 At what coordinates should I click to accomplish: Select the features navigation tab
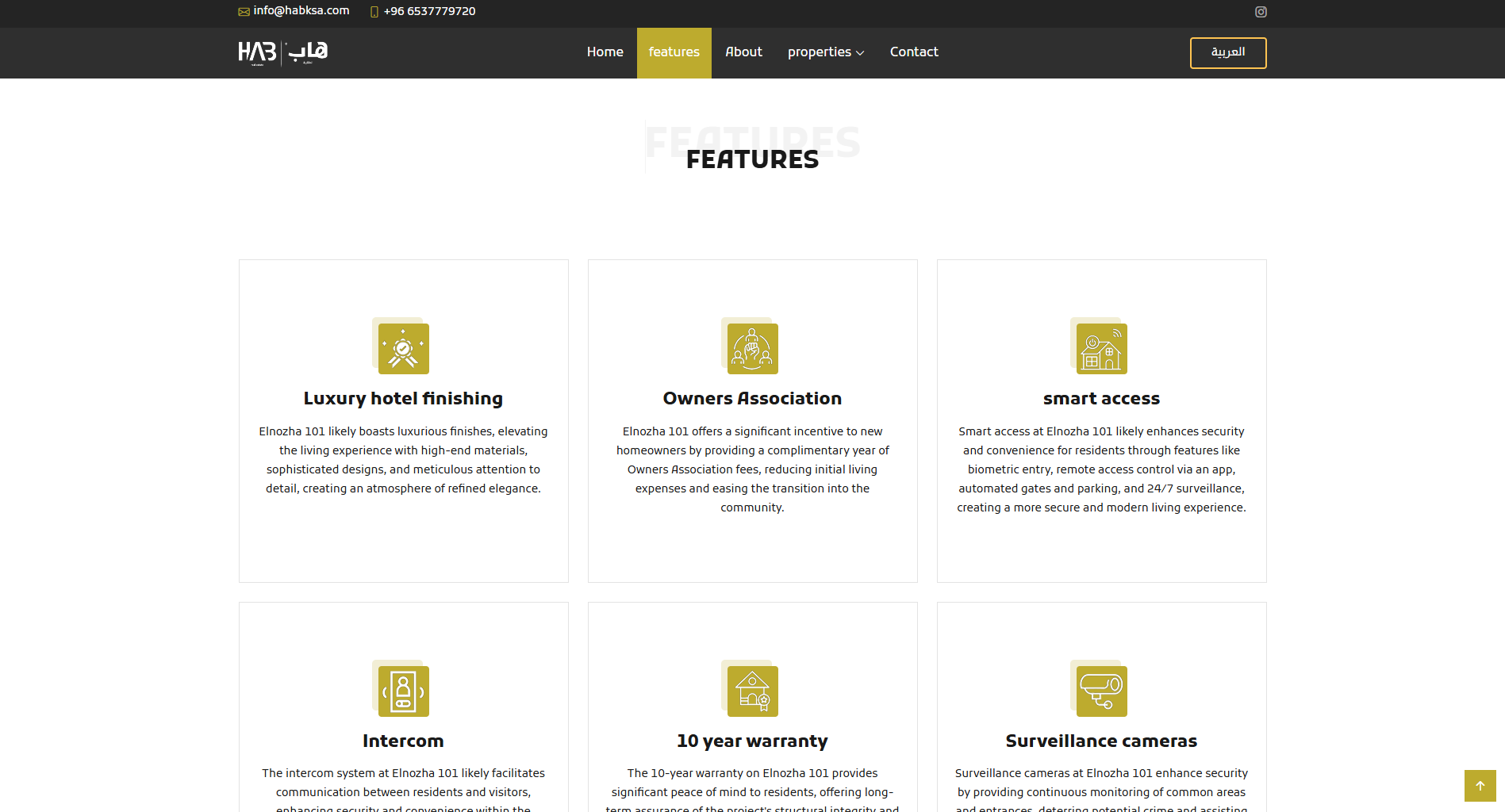click(674, 52)
